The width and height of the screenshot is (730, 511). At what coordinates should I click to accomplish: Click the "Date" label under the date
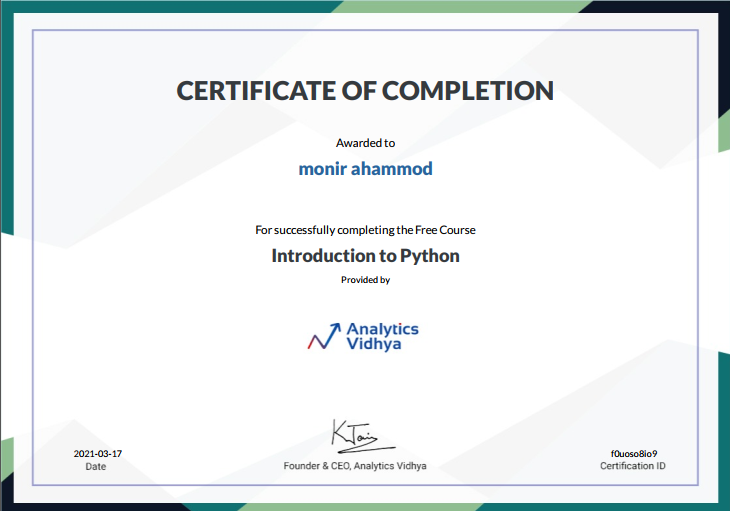[96, 466]
